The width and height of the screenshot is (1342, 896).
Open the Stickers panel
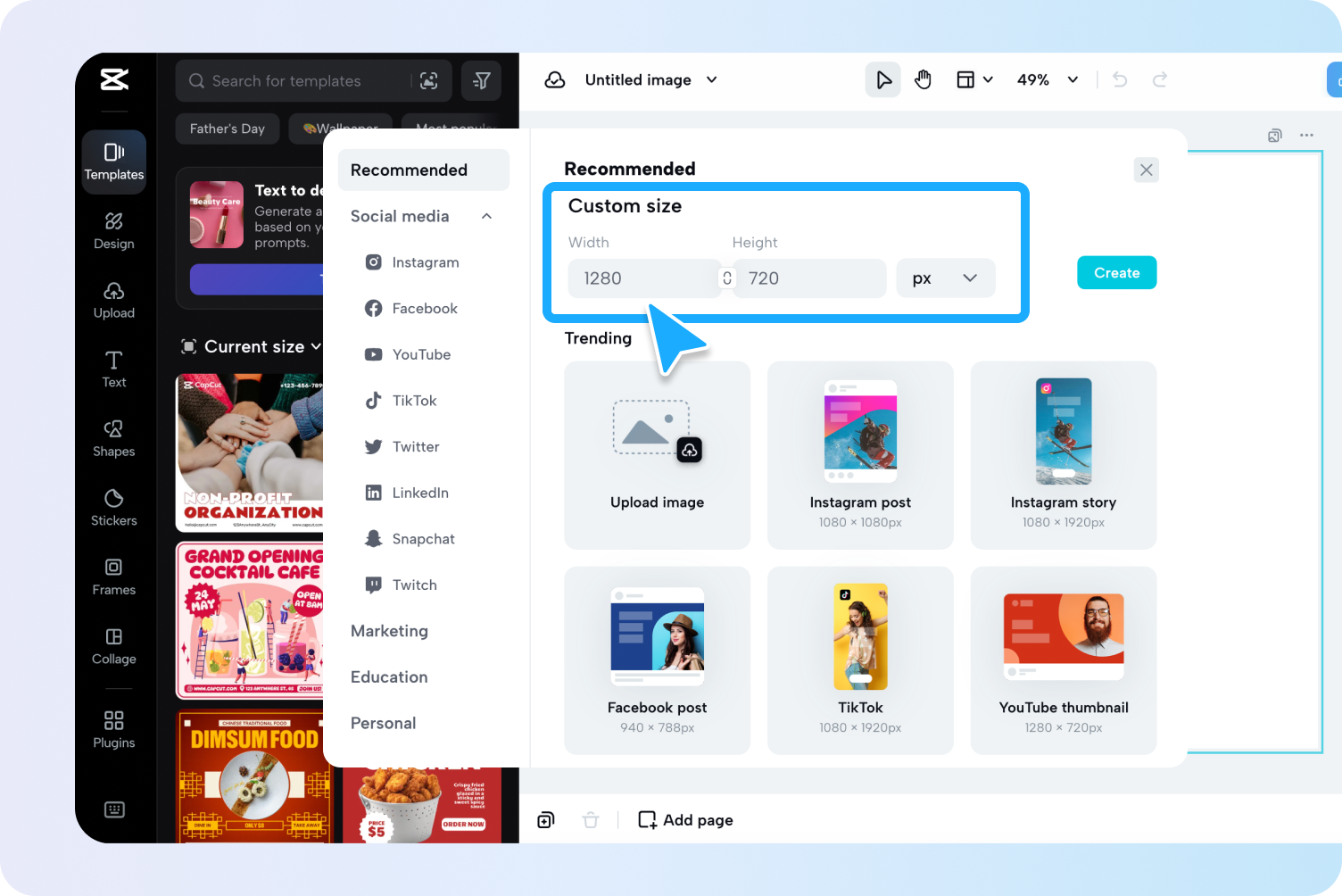coord(113,508)
